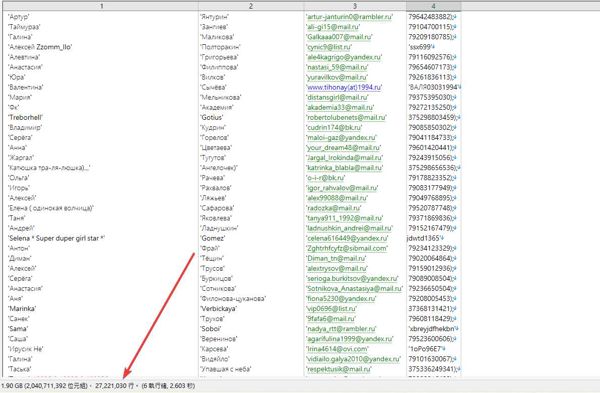Click the vip0696@list.ru cell

[x=331, y=309]
